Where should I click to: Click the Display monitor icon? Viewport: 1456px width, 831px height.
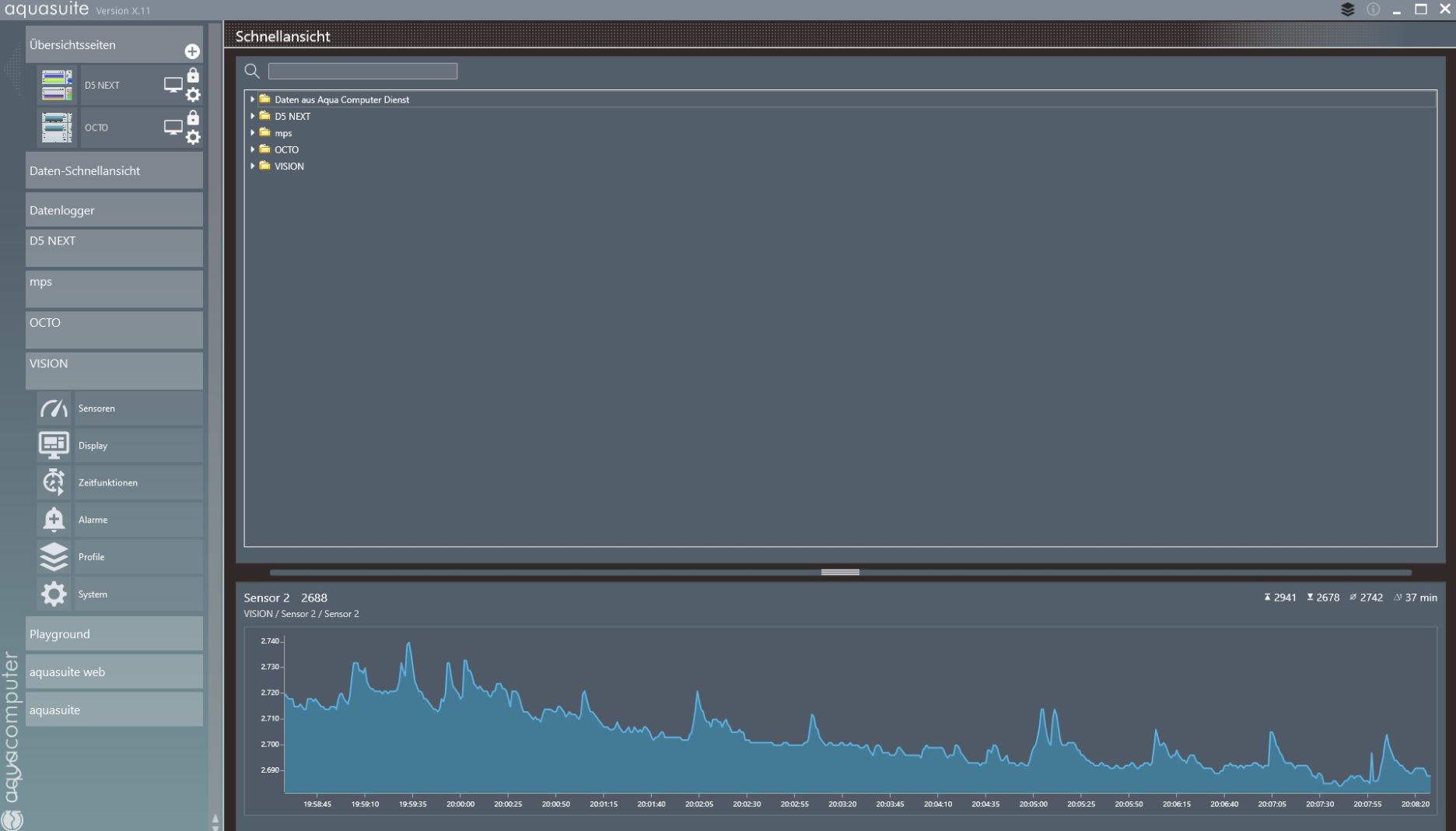click(54, 445)
